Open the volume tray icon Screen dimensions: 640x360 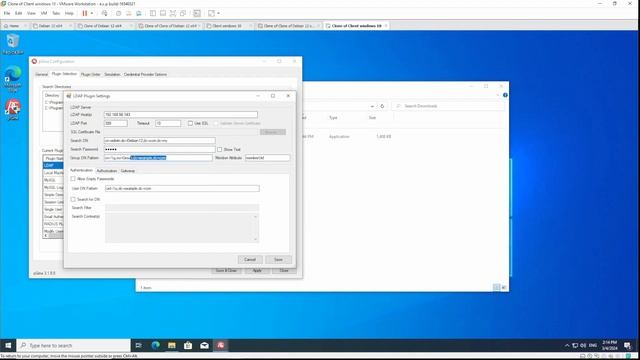(x=583, y=345)
